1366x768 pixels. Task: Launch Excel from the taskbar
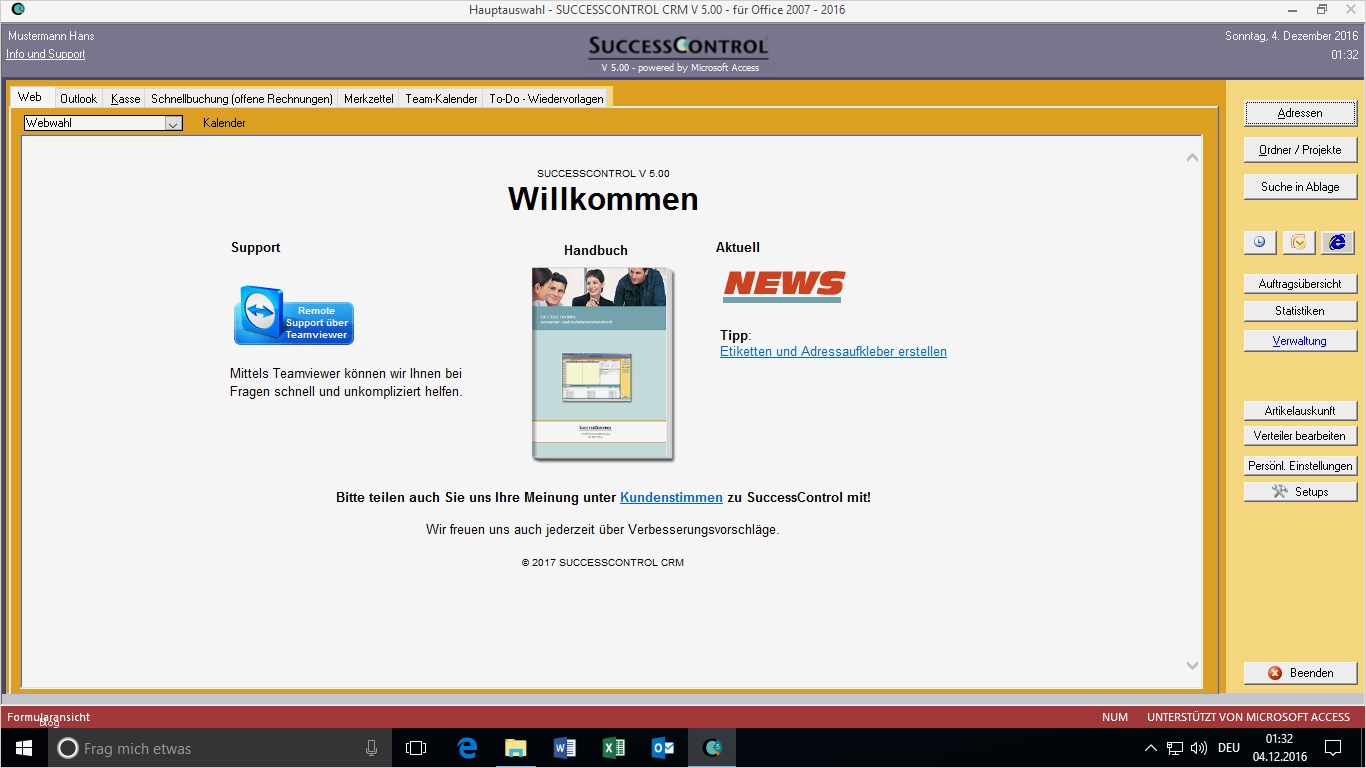click(614, 748)
